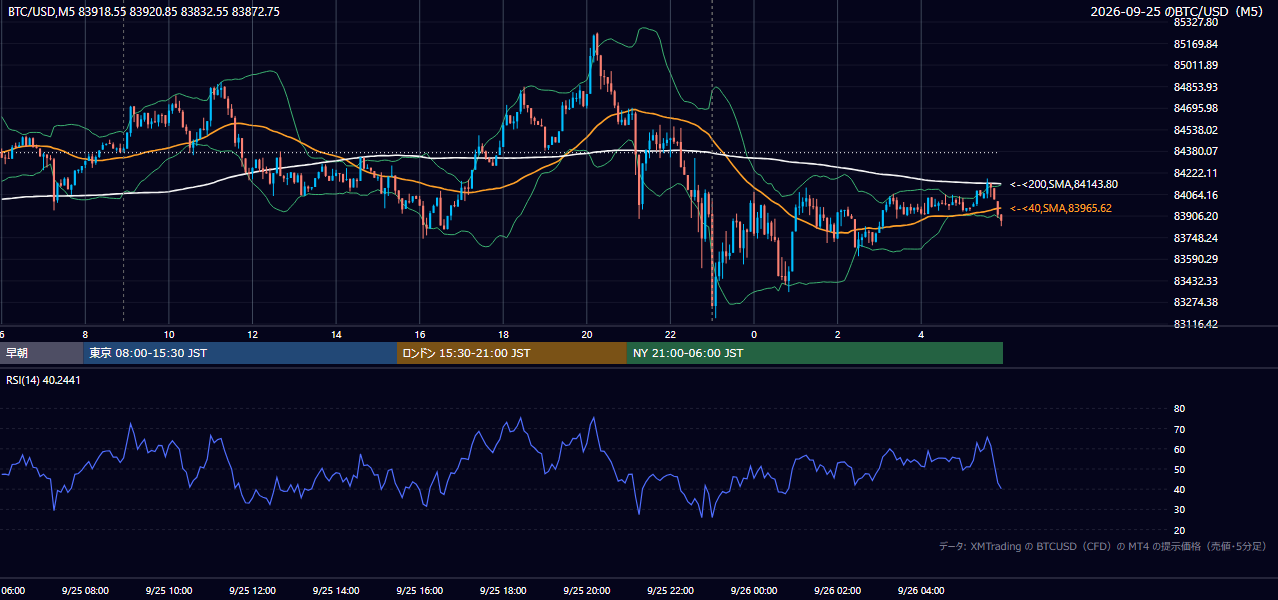Click price axis value 84380.07
This screenshot has width=1278, height=600.
[1196, 151]
